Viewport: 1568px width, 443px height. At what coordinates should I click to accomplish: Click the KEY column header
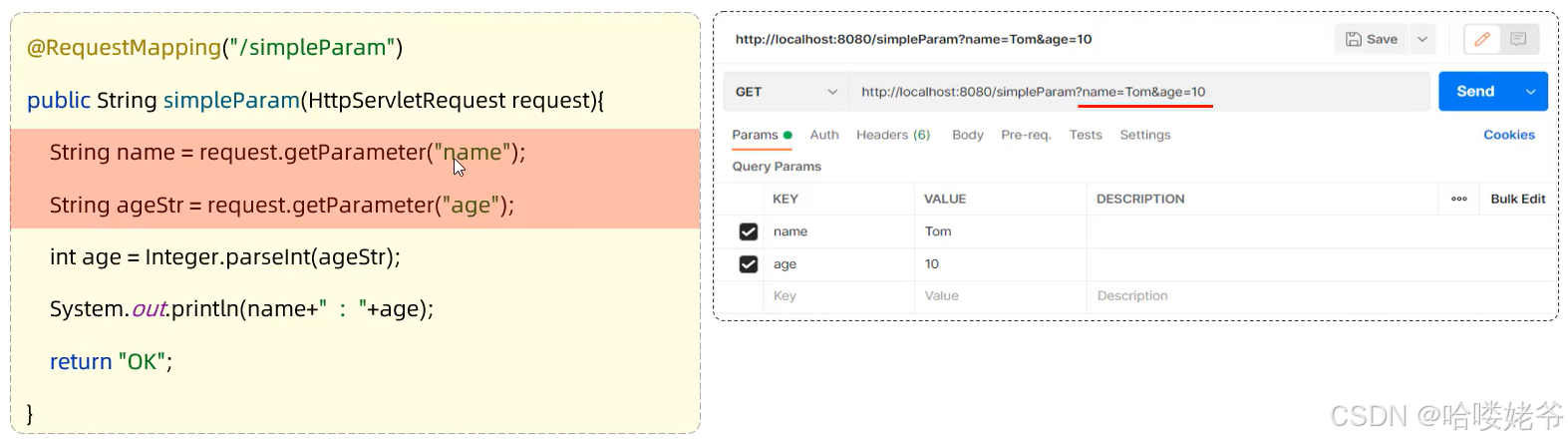tap(785, 199)
